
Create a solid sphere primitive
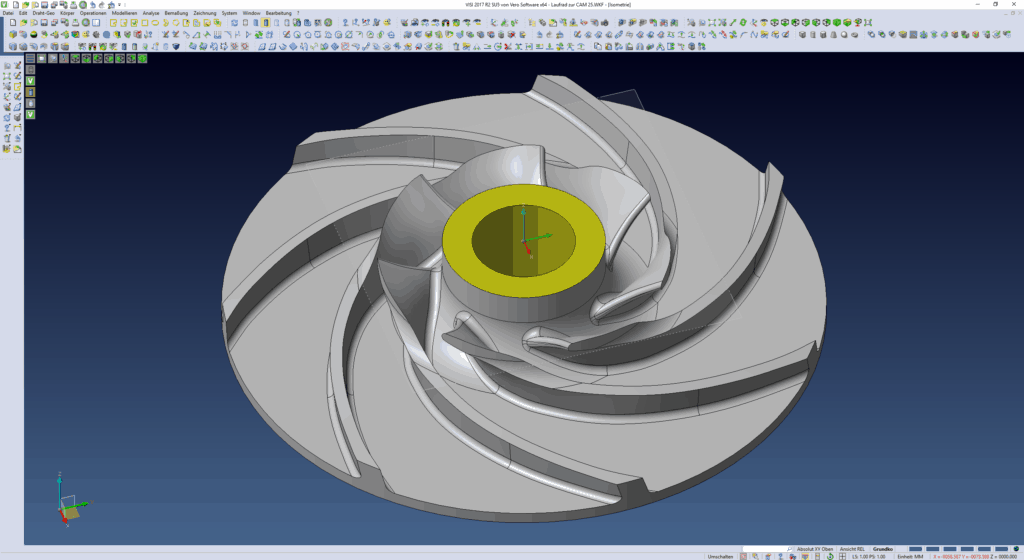[844, 34]
